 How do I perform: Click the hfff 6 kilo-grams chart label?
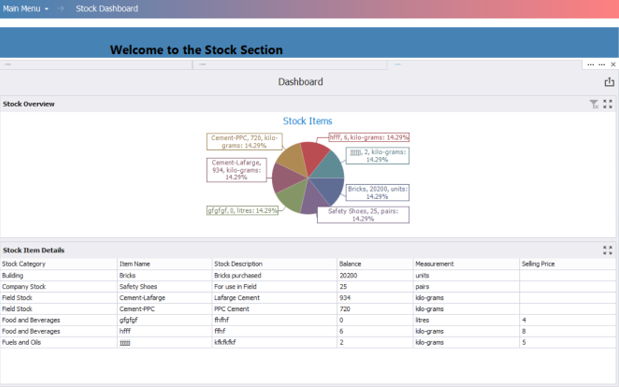[x=369, y=137]
